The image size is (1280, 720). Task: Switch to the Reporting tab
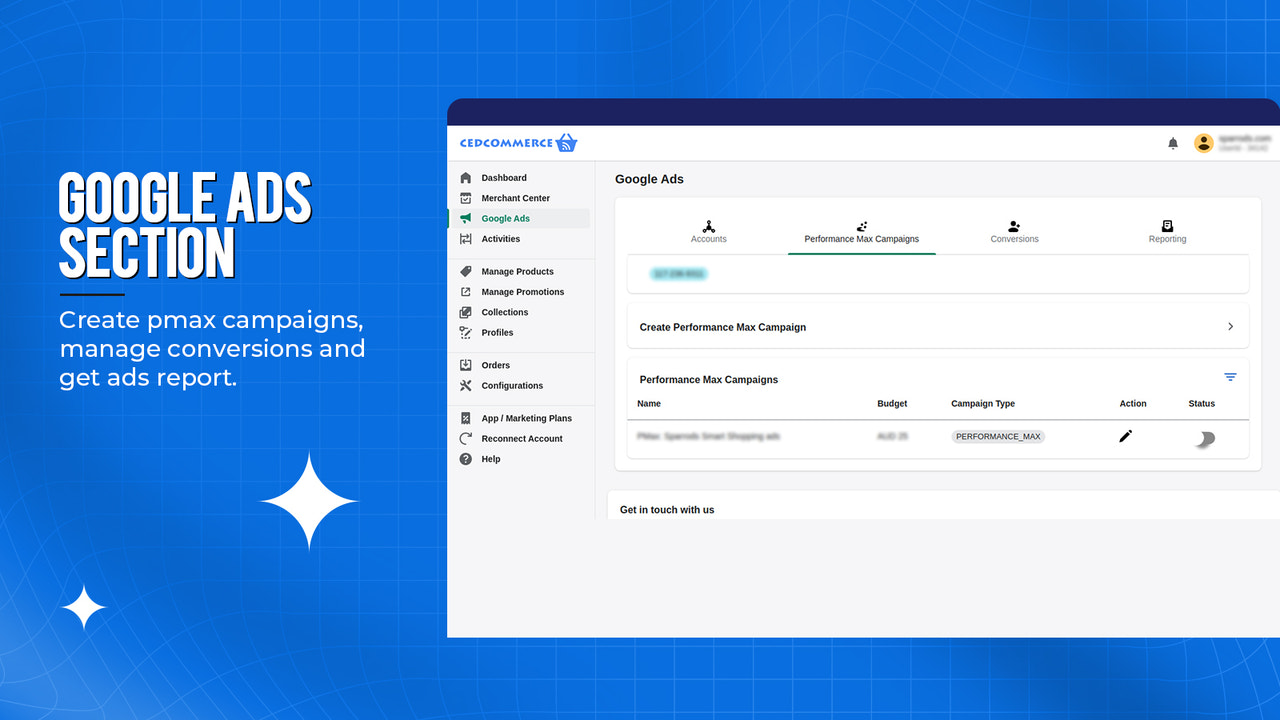[1167, 232]
